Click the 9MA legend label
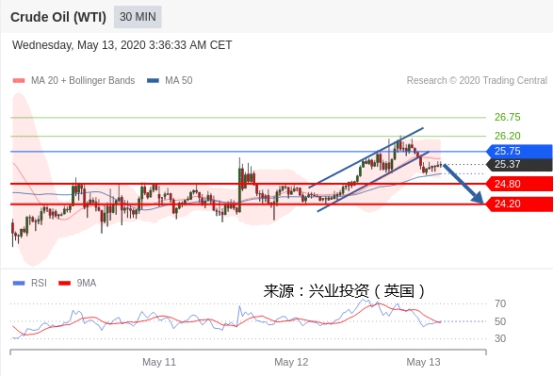 (x=87, y=283)
